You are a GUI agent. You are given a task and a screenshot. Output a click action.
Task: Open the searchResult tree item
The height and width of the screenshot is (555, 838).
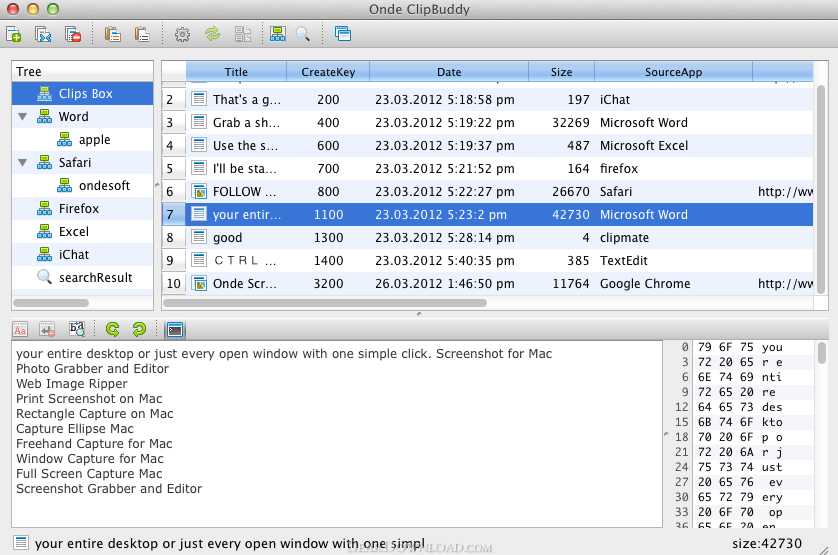pos(95,277)
